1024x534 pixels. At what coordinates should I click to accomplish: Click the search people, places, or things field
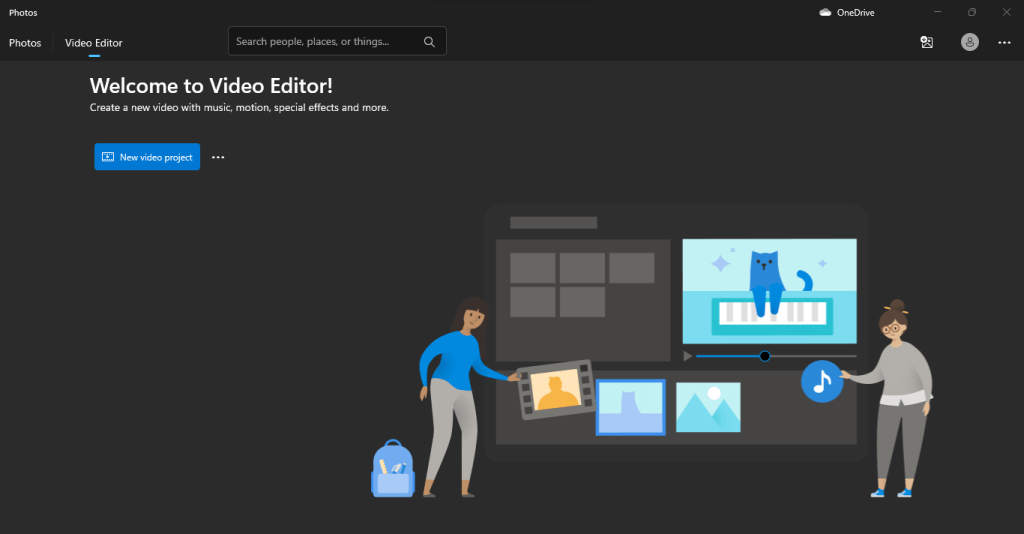tap(337, 41)
